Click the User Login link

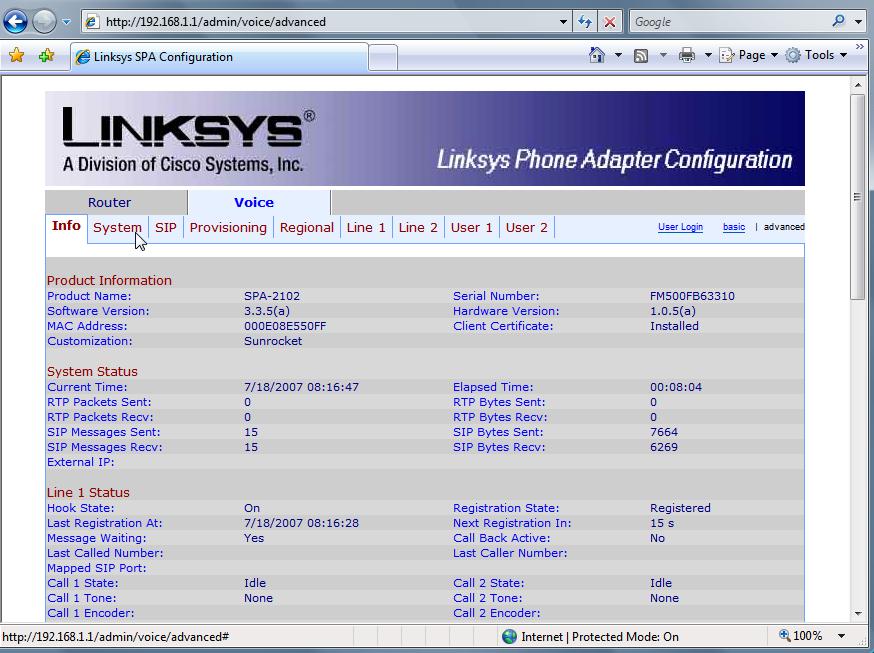(x=681, y=227)
